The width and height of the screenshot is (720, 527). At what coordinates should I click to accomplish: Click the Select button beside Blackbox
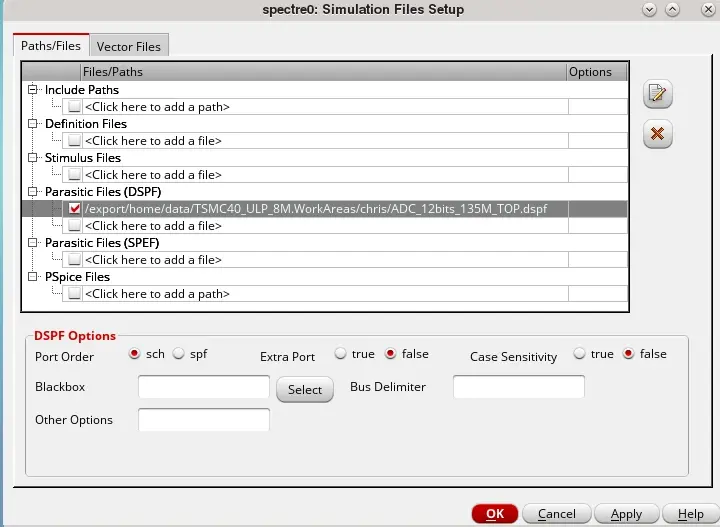305,390
